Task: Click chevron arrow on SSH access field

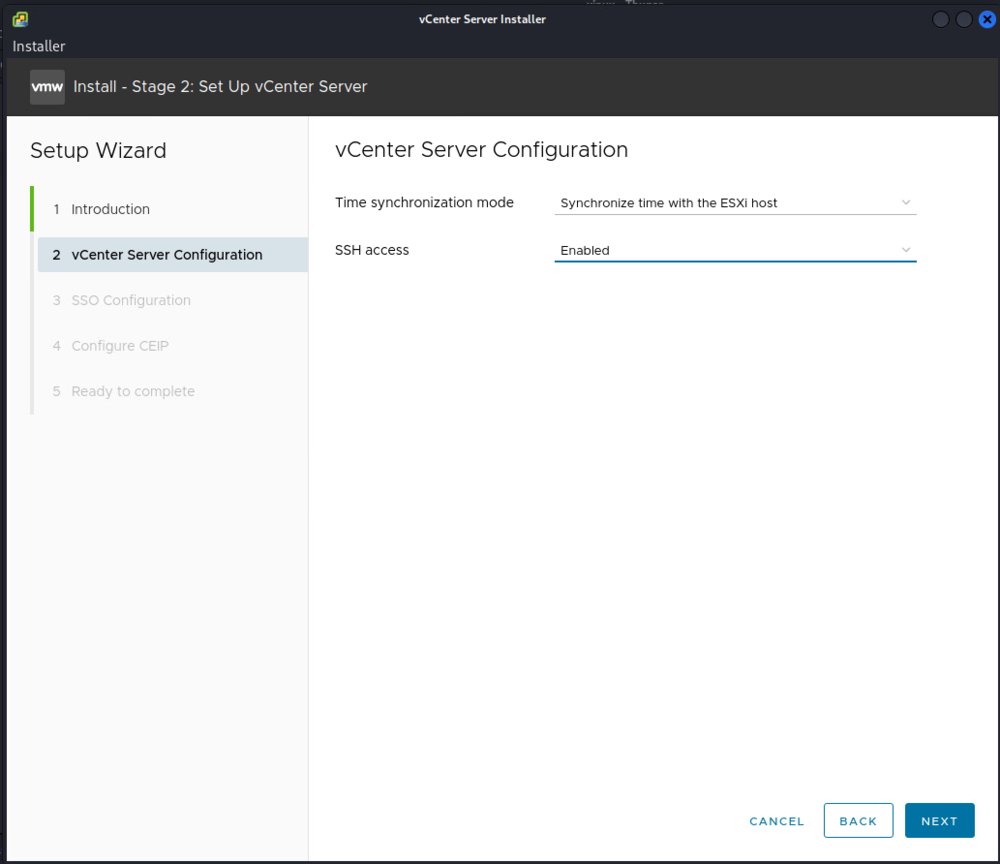Action: [906, 250]
